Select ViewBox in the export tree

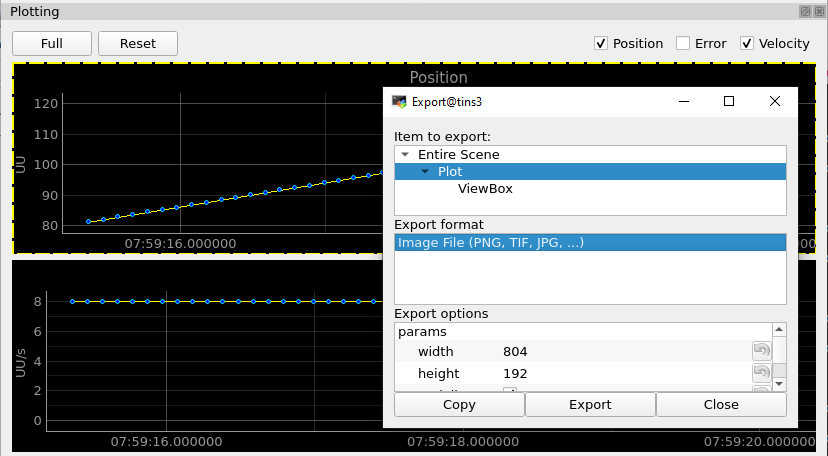point(485,188)
